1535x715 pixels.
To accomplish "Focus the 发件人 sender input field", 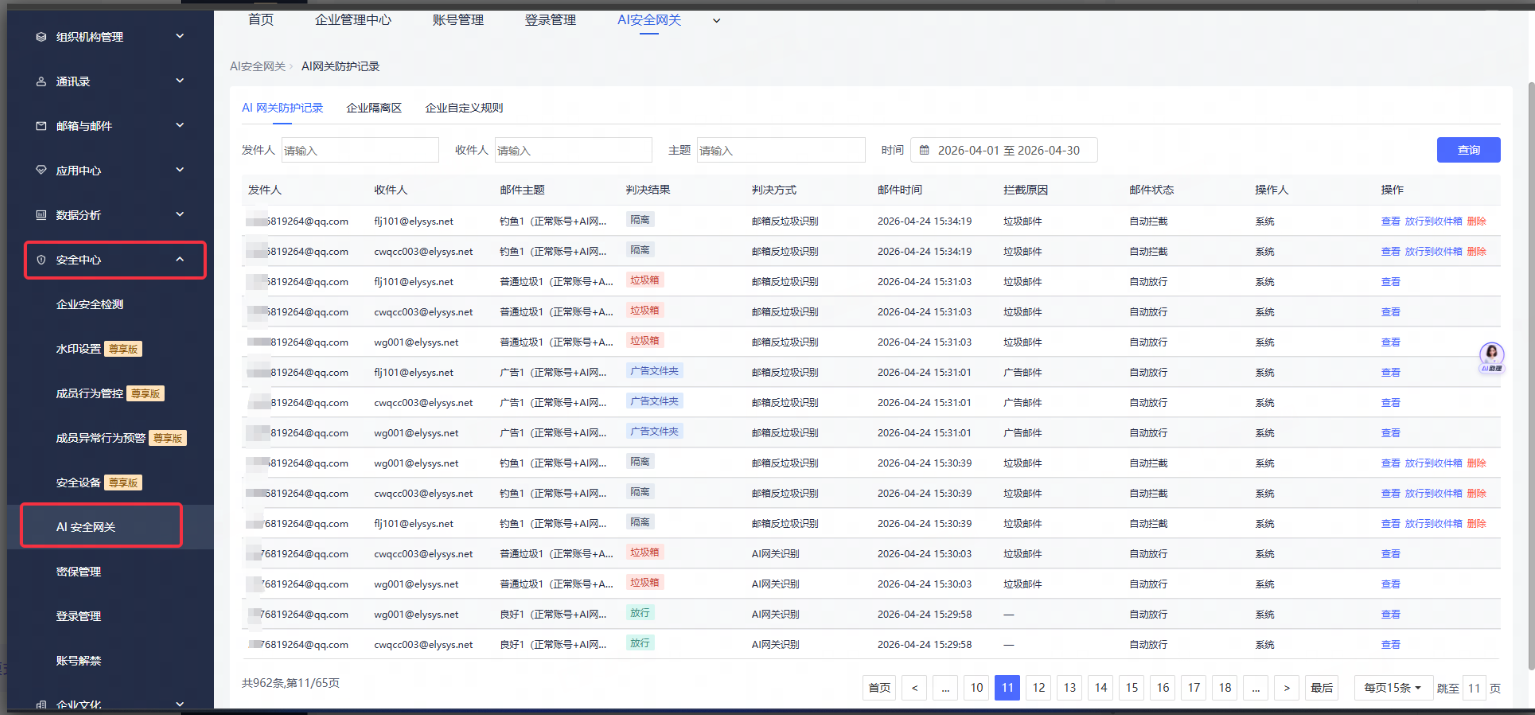I will pos(360,150).
